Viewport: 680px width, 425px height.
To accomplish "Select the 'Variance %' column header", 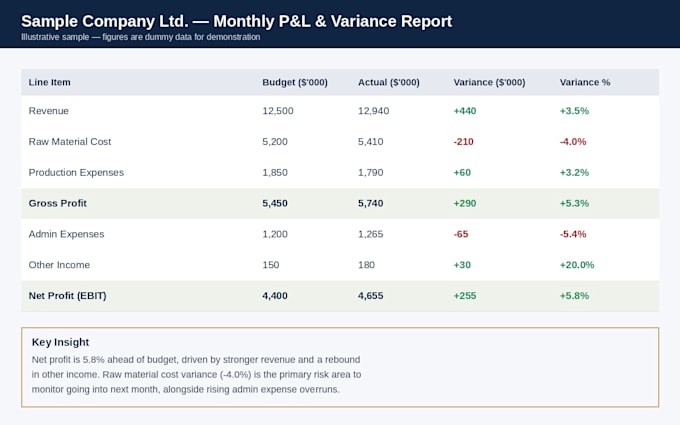I will (x=585, y=82).
